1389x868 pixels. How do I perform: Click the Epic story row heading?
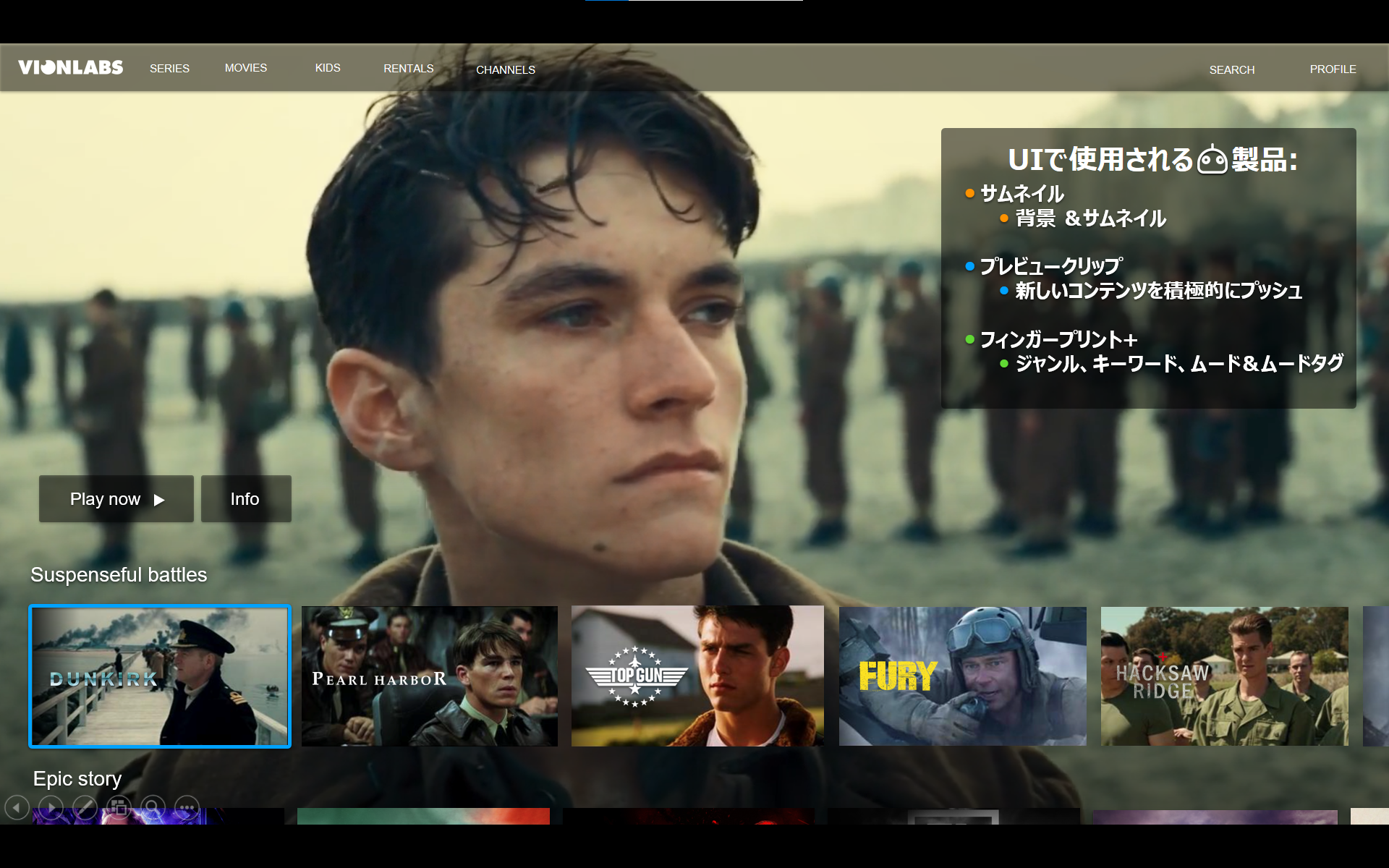pos(77,778)
